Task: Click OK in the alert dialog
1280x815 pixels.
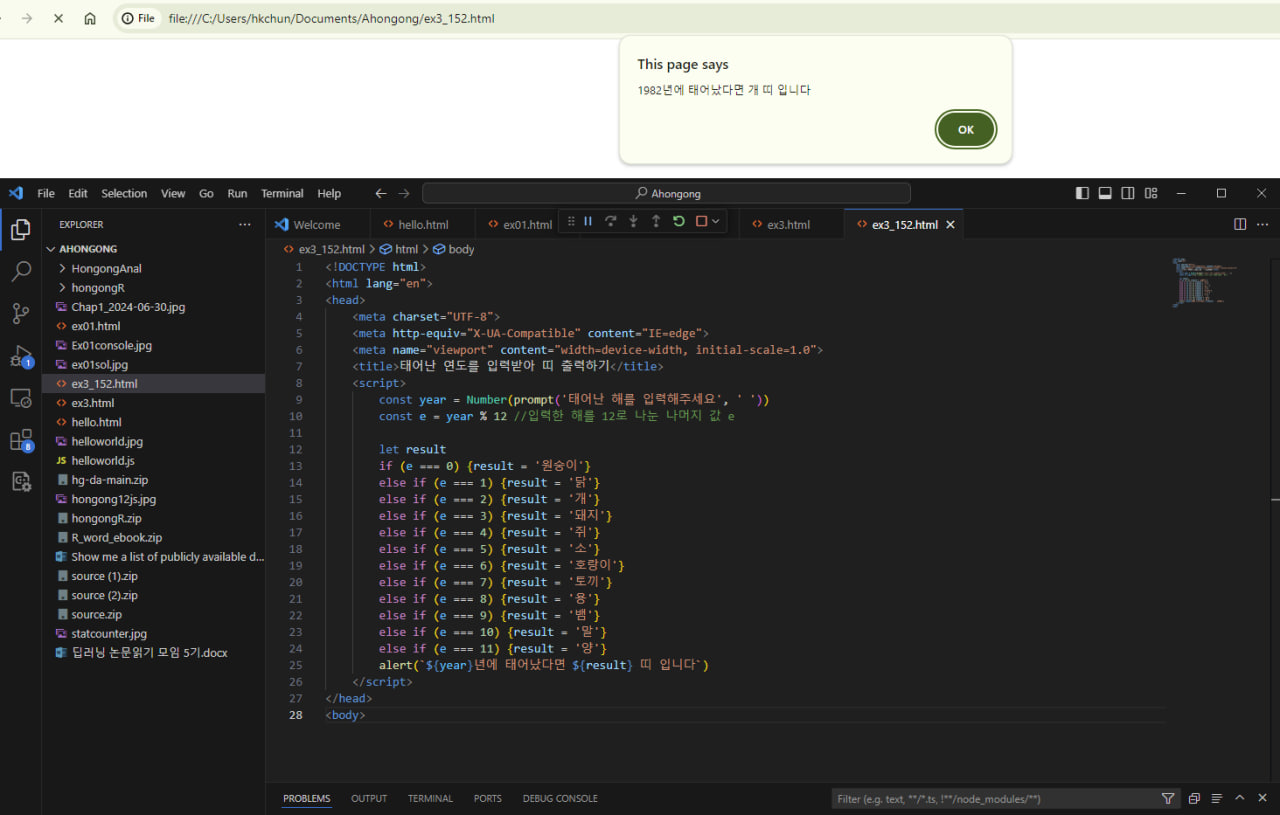Action: coord(965,130)
